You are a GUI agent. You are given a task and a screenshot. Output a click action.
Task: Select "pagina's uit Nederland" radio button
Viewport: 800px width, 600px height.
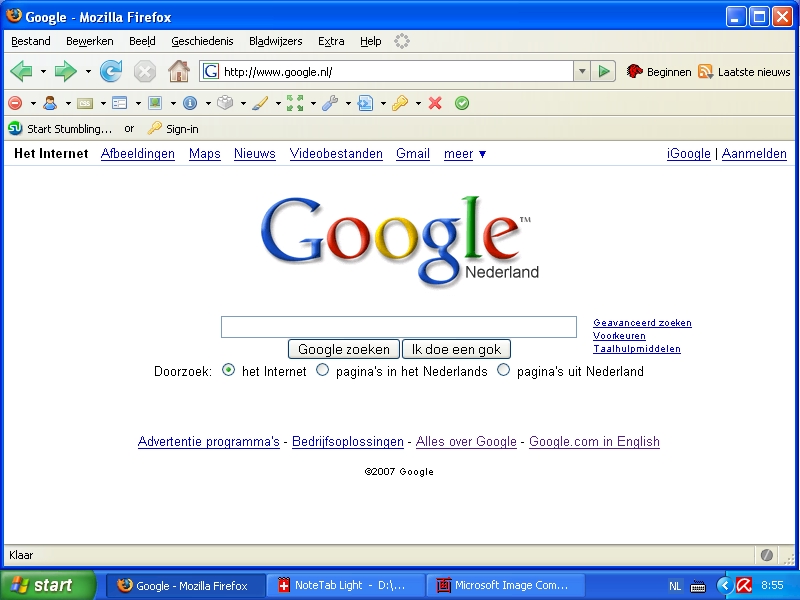click(x=504, y=370)
